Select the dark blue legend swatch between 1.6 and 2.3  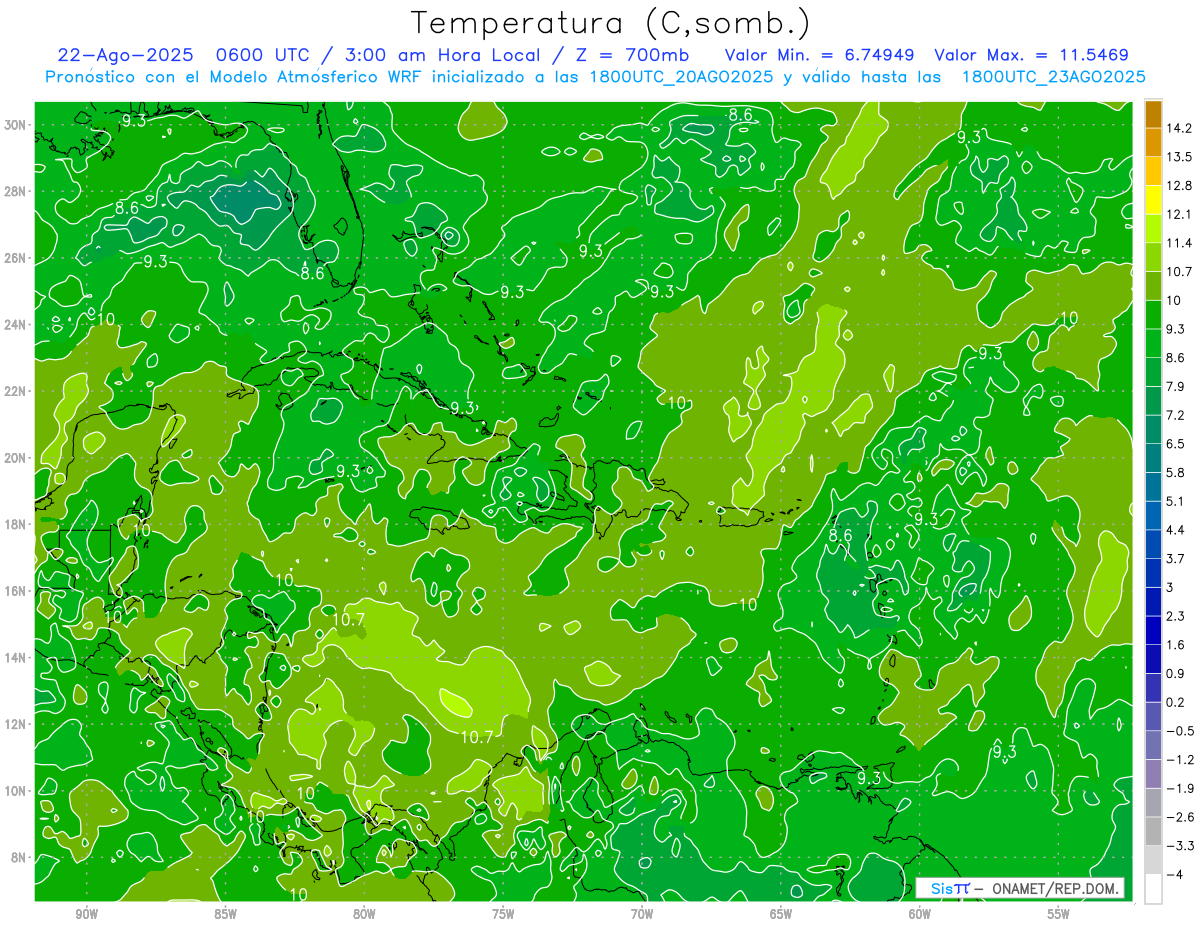[1153, 630]
